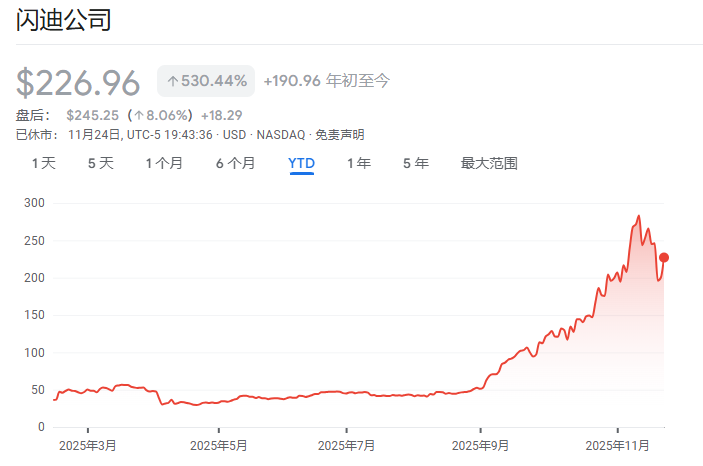Open the 免责声明 disclaimer link
The width and height of the screenshot is (703, 466).
pos(339,135)
